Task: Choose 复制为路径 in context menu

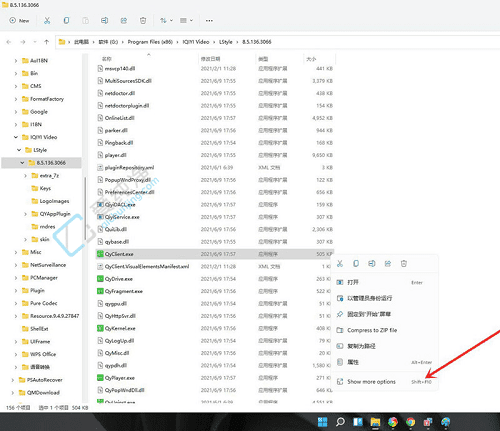Action: click(x=384, y=346)
